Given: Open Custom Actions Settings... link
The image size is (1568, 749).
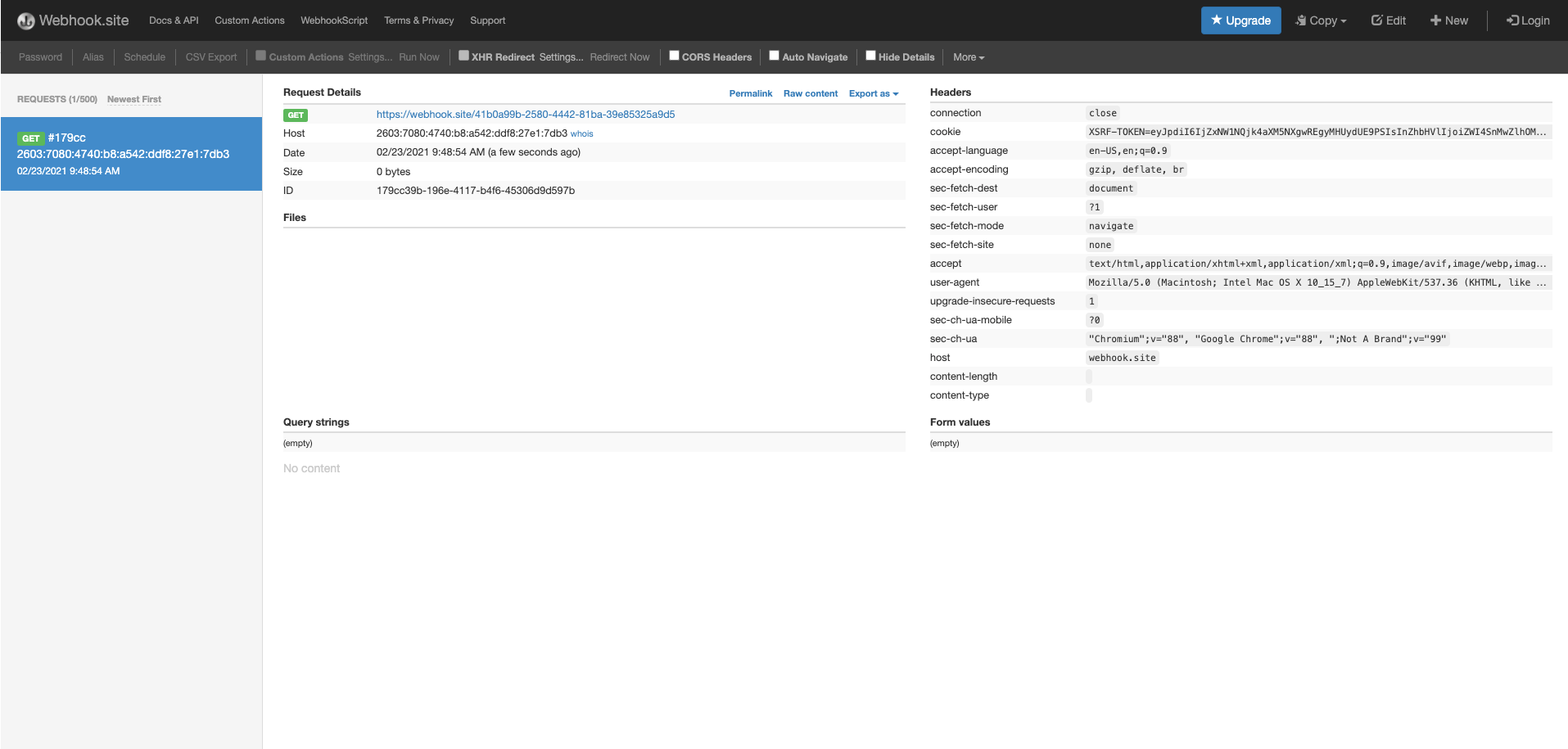Looking at the screenshot, I should (370, 57).
